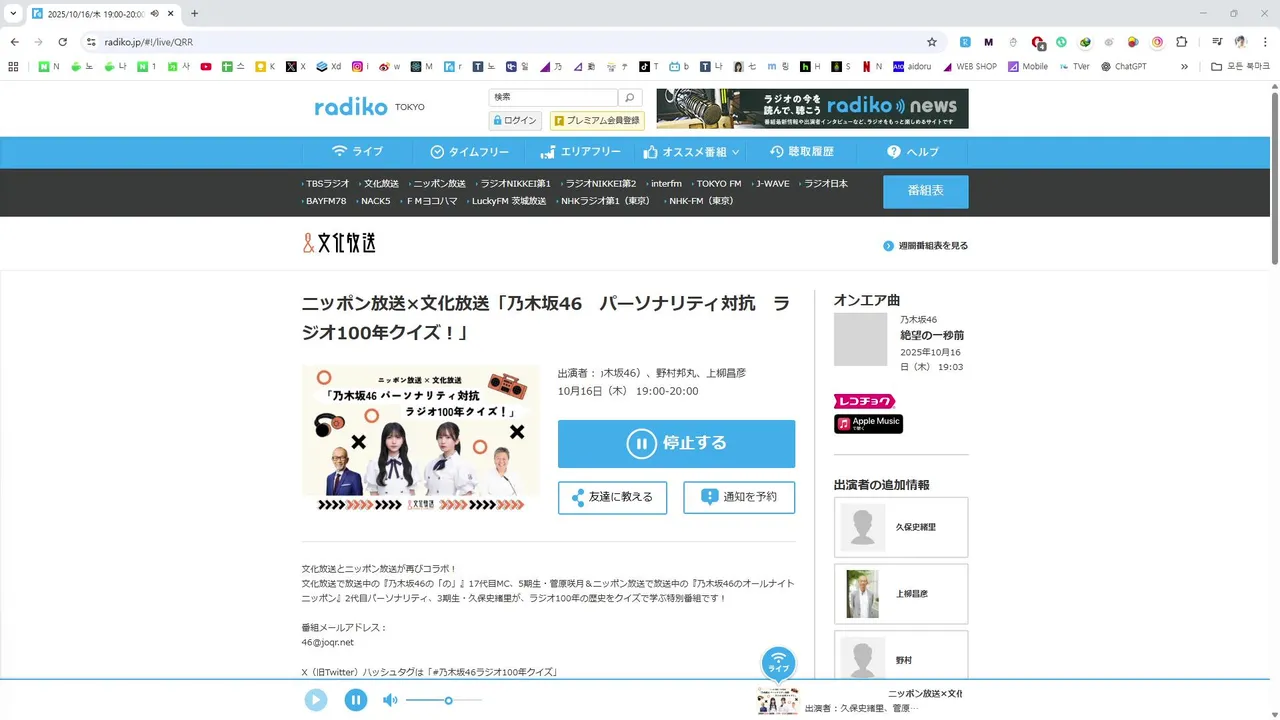The width and height of the screenshot is (1280, 720).
Task: Select the J-WAVE station
Action: [x=771, y=184]
